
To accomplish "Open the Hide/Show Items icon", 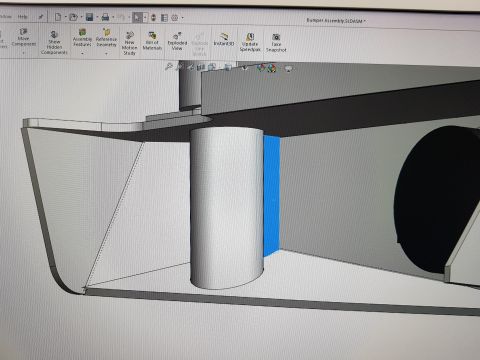I will [x=245, y=68].
